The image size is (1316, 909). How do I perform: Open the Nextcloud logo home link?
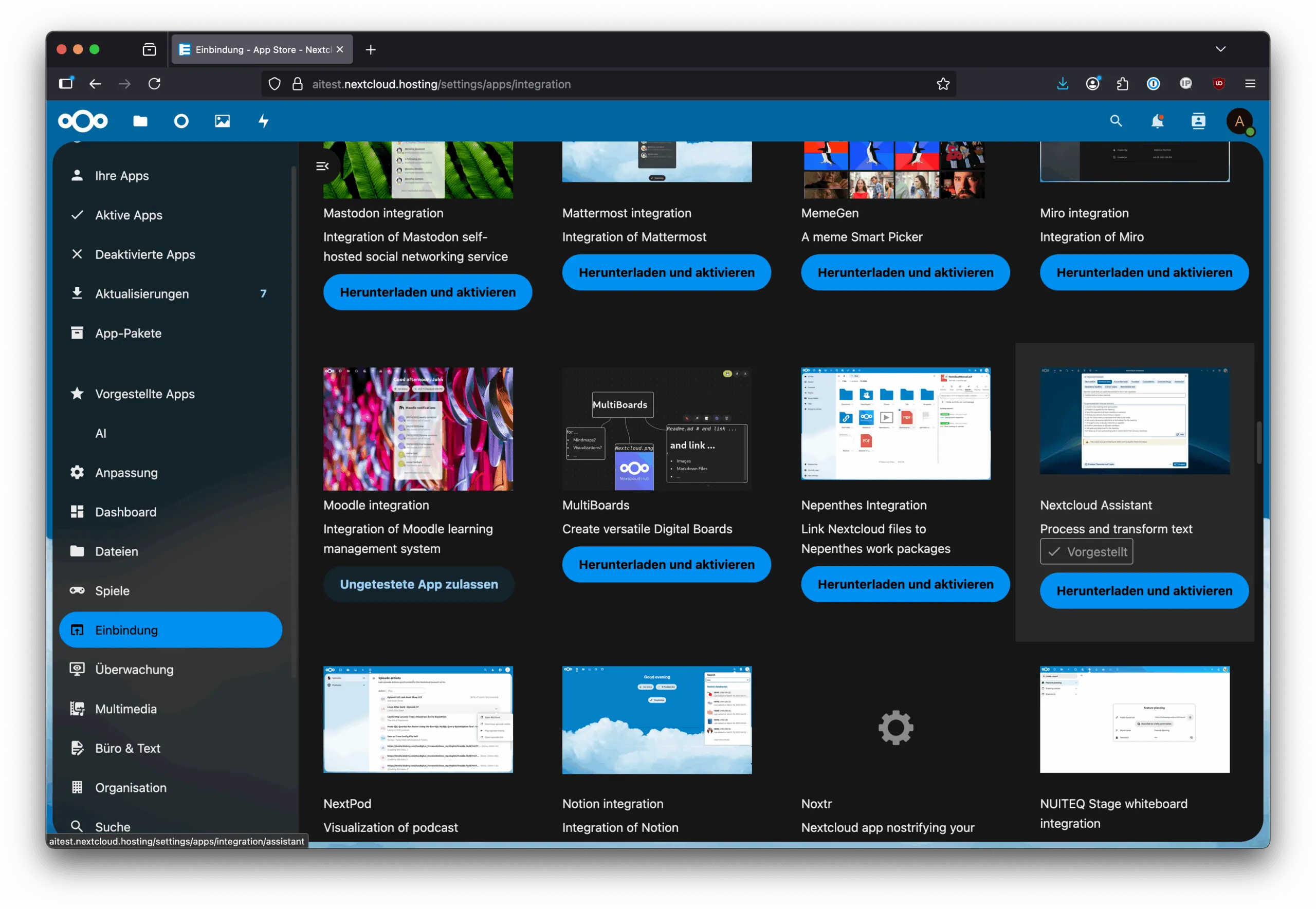click(x=83, y=121)
